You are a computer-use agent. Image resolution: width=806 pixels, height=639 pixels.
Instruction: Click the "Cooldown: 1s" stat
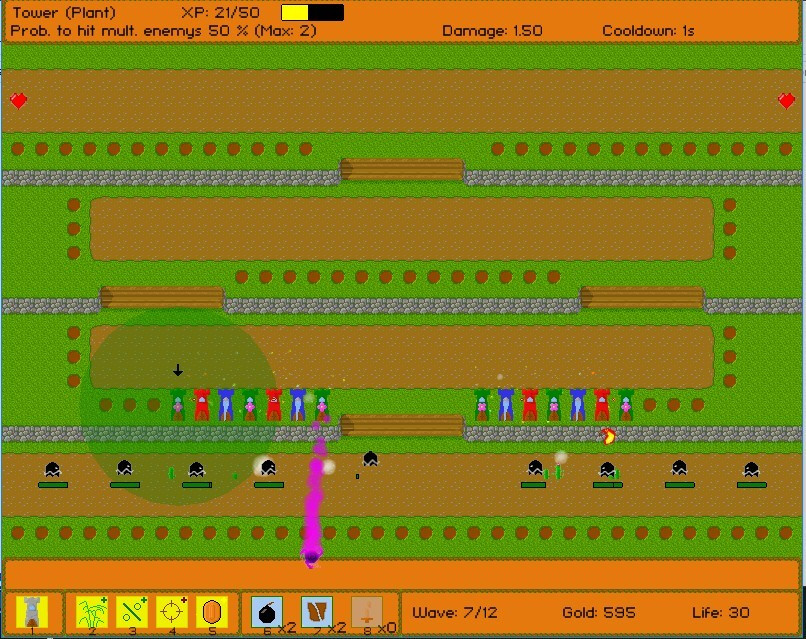pos(648,31)
